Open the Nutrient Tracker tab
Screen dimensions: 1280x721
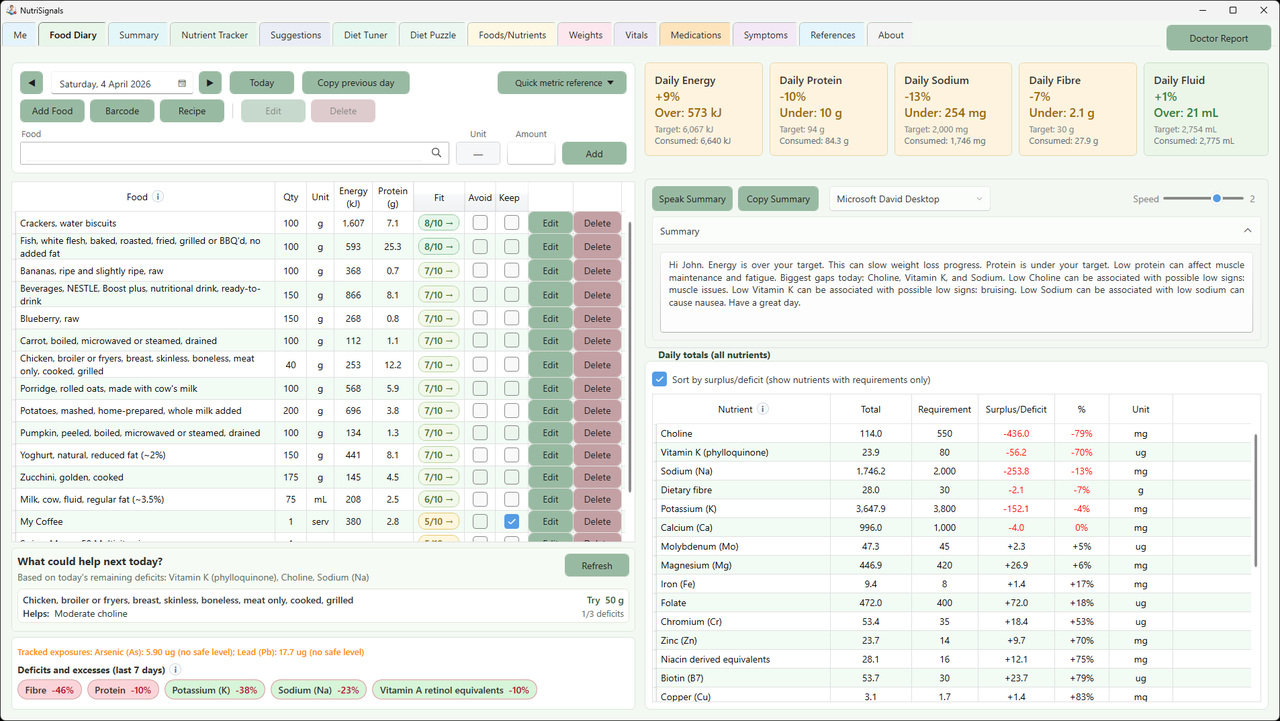213,33
